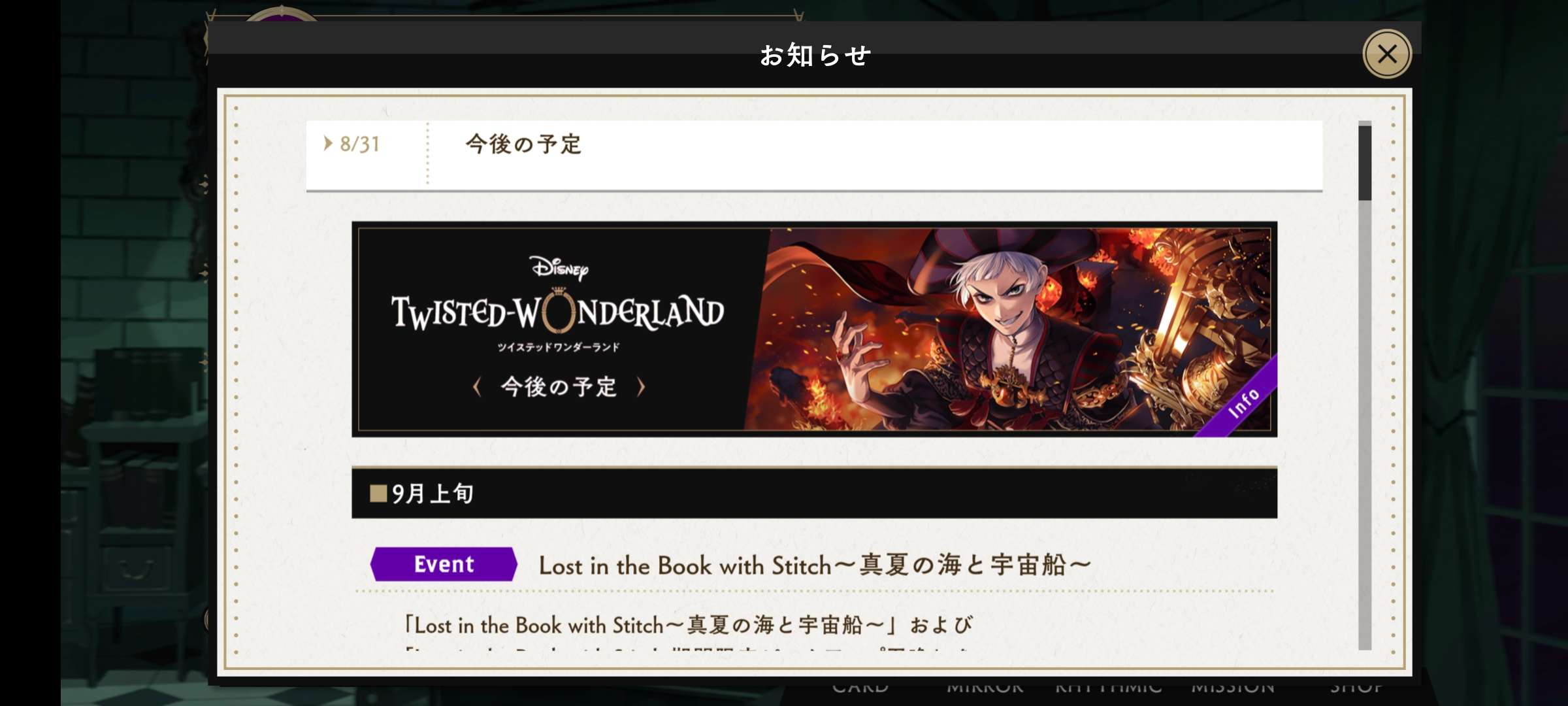This screenshot has width=1568, height=706.
Task: Click the Disney logo on the banner
Action: [x=559, y=267]
